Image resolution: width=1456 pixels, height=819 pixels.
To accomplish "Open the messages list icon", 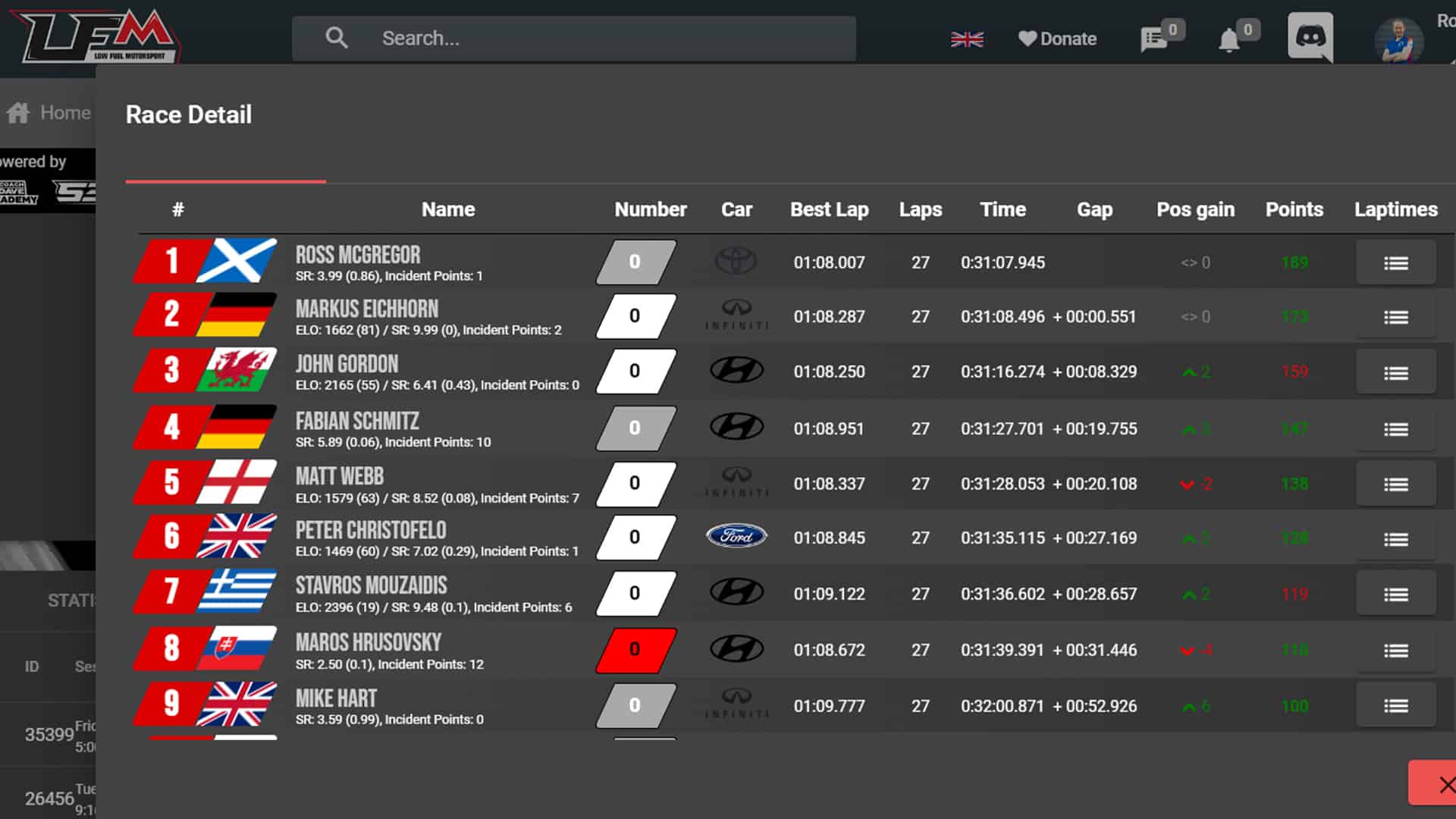I will (1153, 39).
